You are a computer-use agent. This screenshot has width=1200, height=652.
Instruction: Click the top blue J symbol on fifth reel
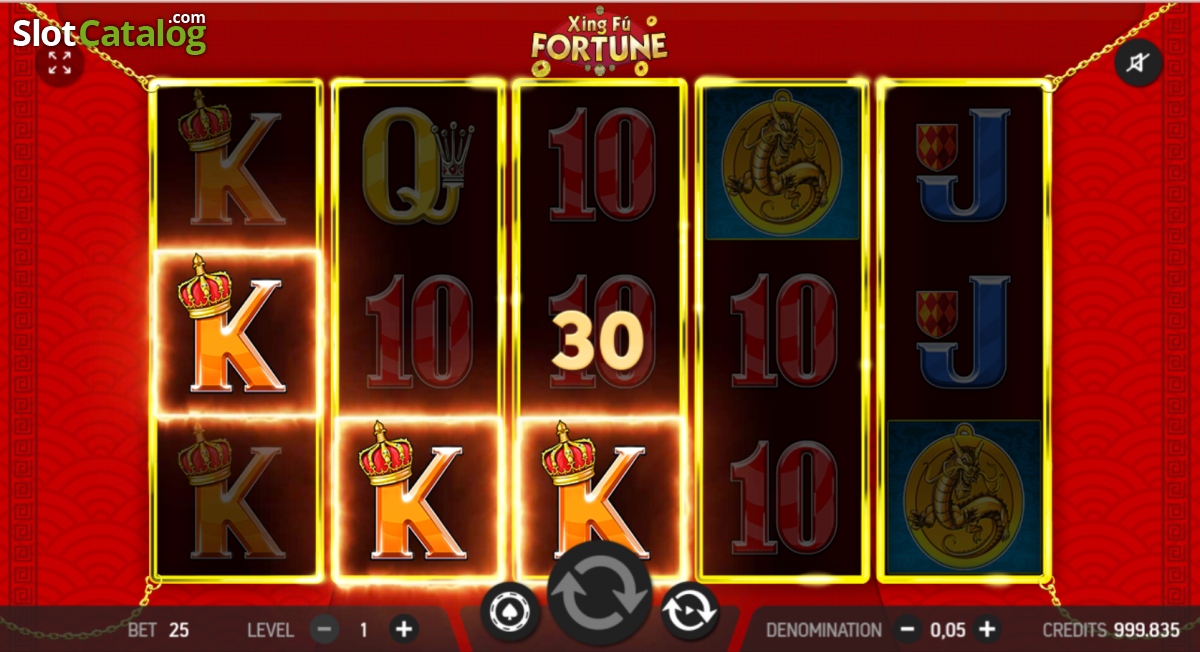coord(961,167)
